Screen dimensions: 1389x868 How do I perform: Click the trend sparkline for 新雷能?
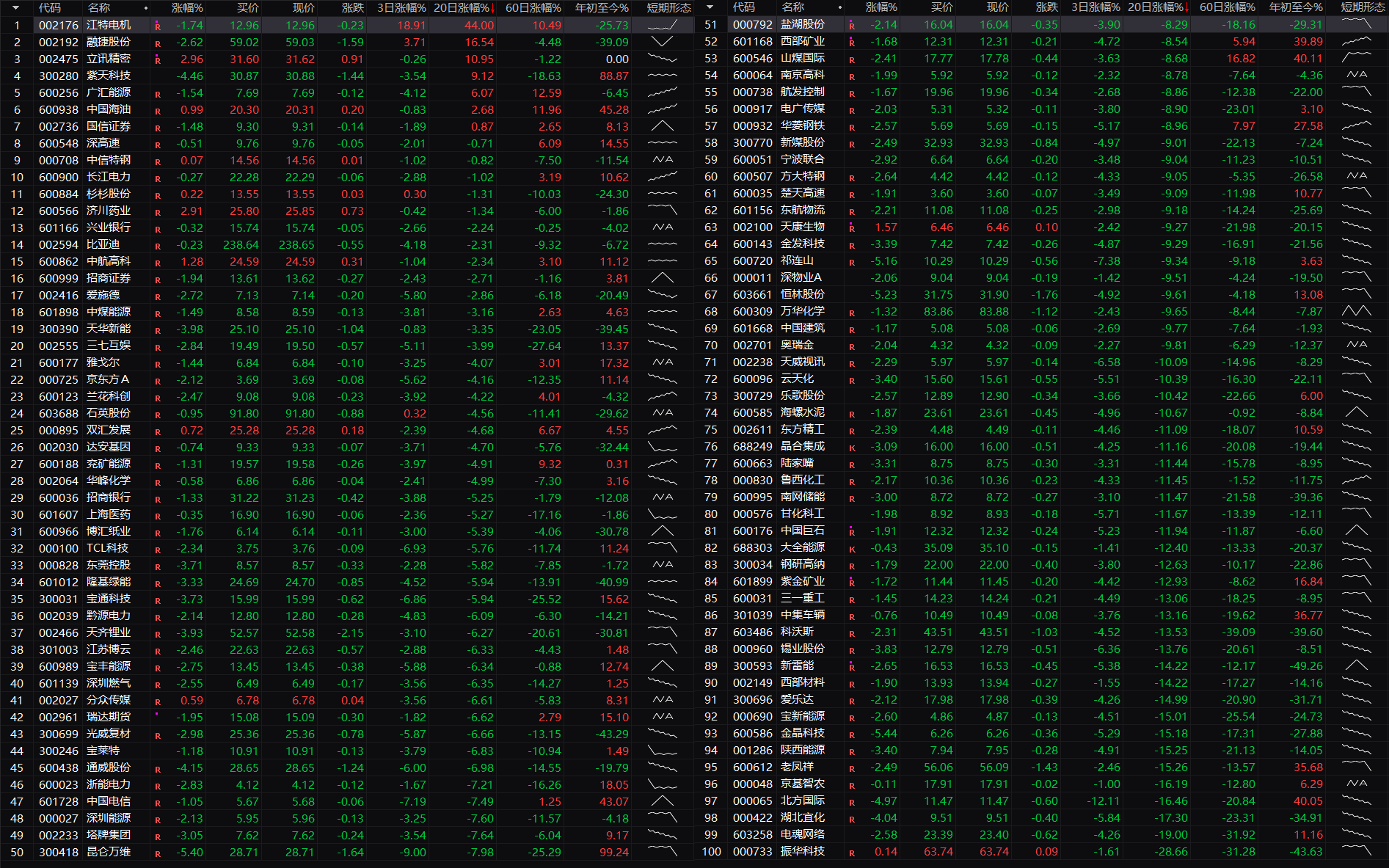pyautogui.click(x=1357, y=665)
